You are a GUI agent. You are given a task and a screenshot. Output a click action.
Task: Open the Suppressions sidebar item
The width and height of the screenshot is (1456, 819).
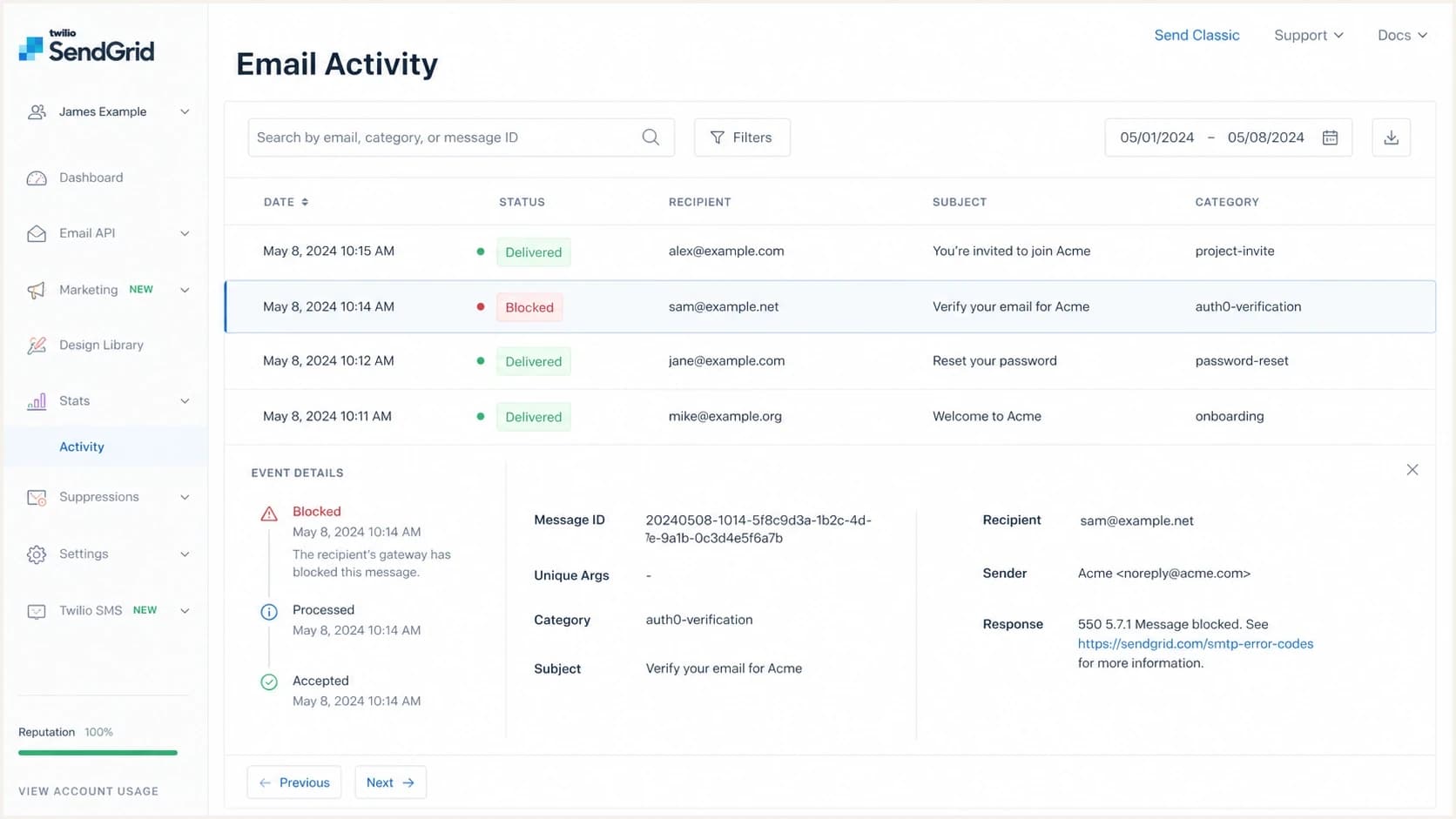point(99,497)
